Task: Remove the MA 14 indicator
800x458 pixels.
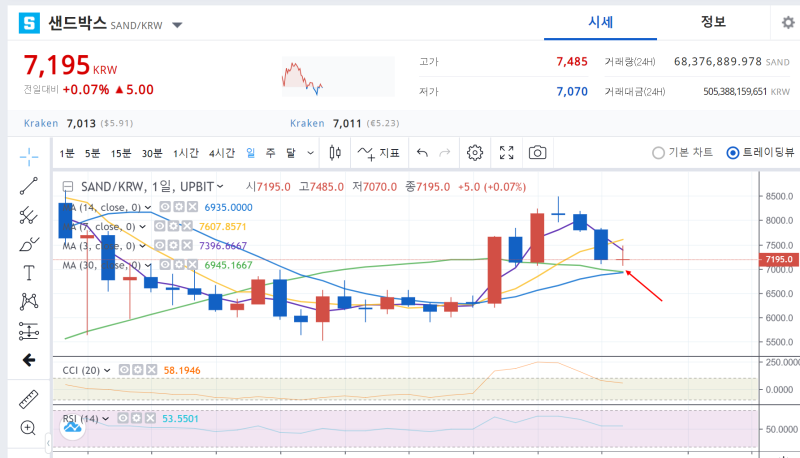Action: (192, 207)
